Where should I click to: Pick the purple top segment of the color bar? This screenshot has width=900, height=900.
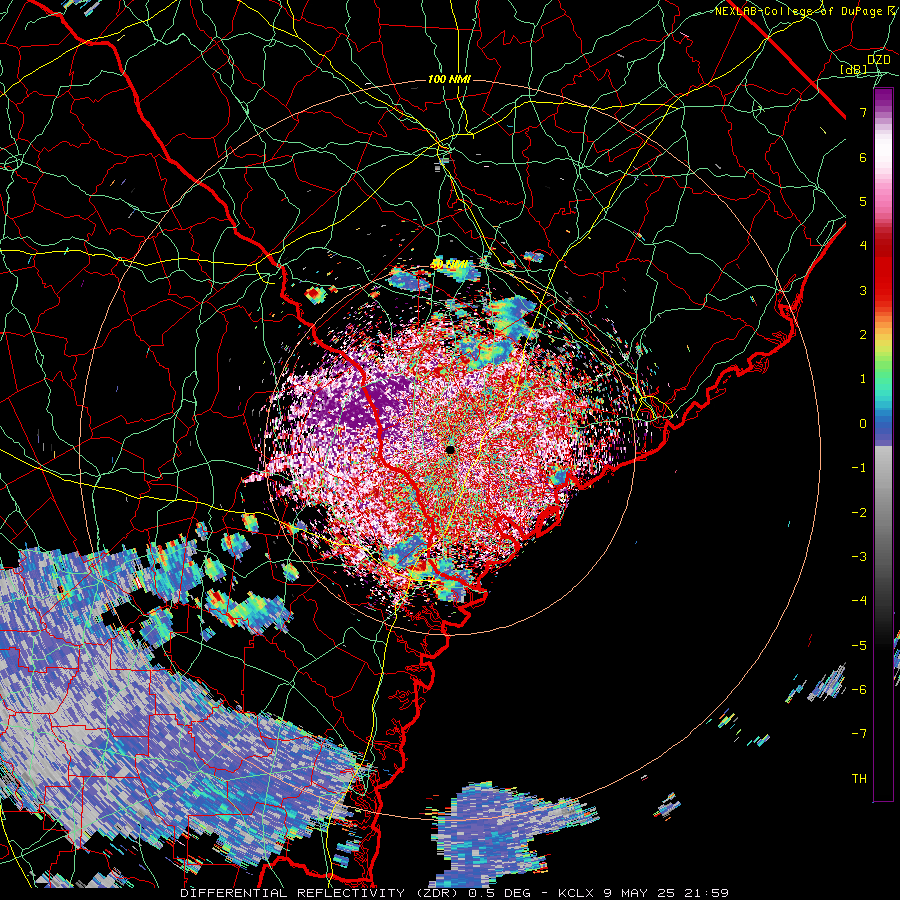[x=883, y=100]
